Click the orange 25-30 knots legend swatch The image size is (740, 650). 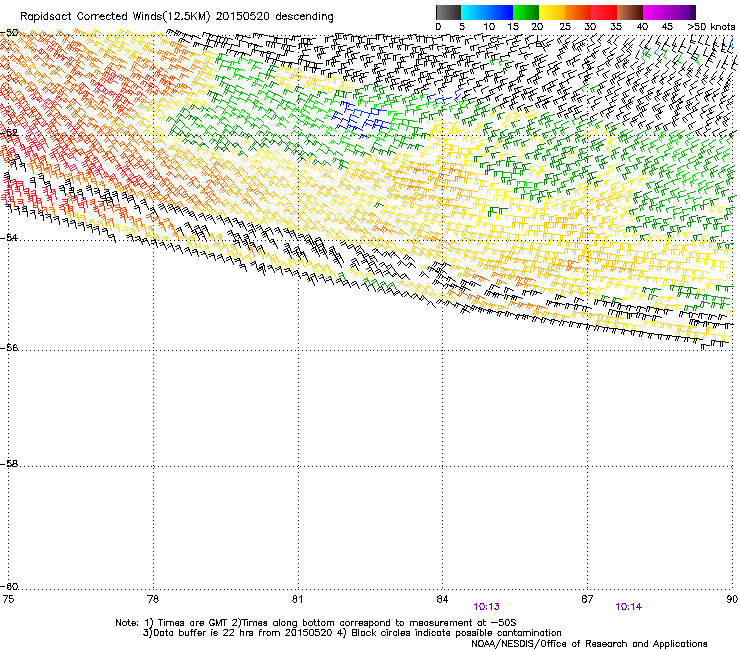pos(578,12)
